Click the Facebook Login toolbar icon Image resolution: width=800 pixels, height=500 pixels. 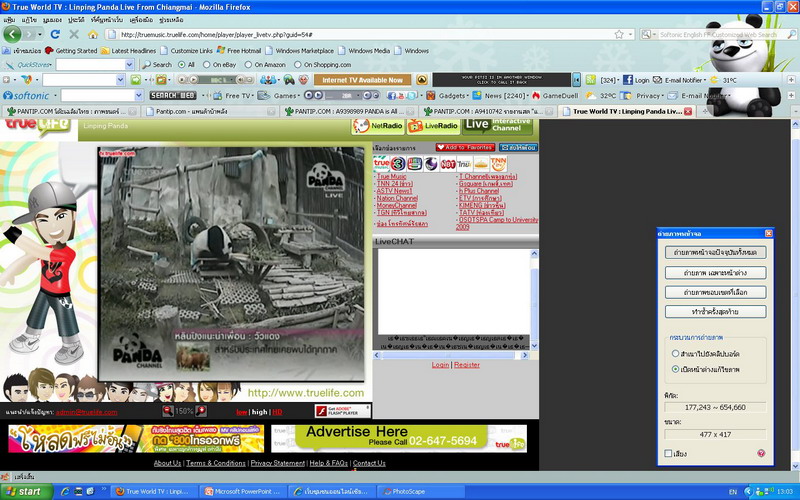pos(636,80)
